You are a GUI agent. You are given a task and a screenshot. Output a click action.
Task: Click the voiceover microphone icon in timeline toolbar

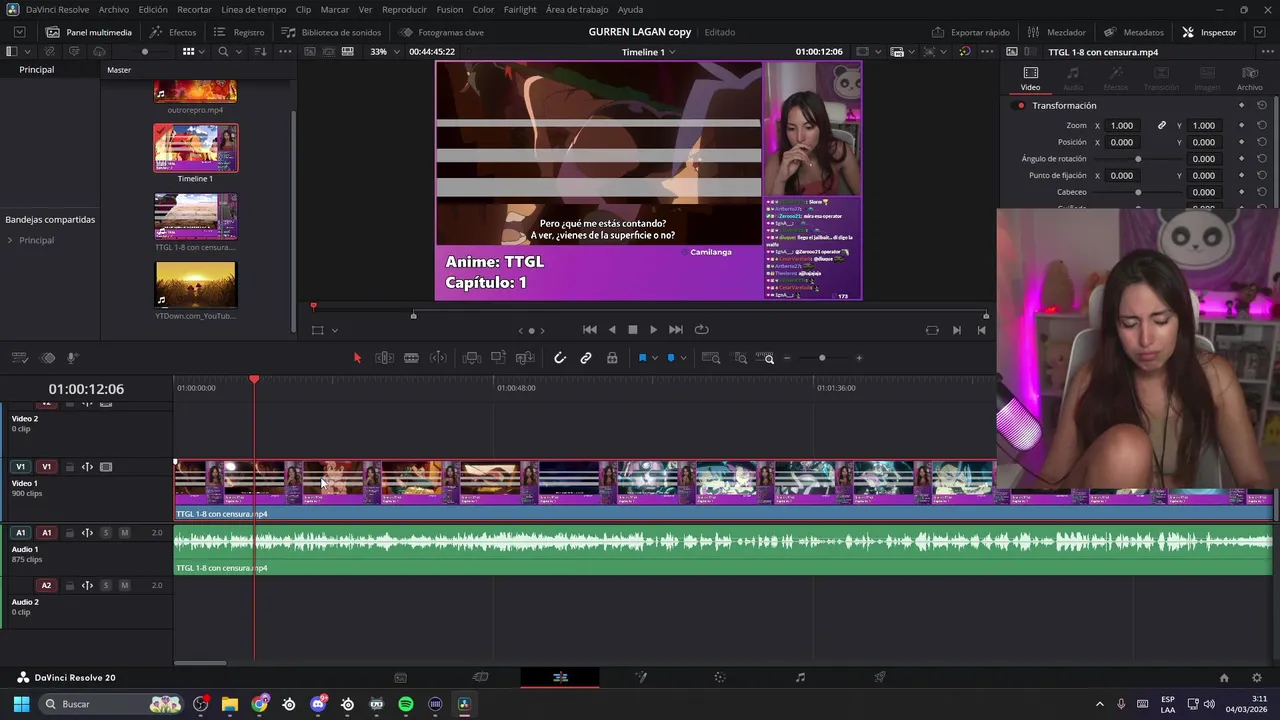click(x=72, y=358)
